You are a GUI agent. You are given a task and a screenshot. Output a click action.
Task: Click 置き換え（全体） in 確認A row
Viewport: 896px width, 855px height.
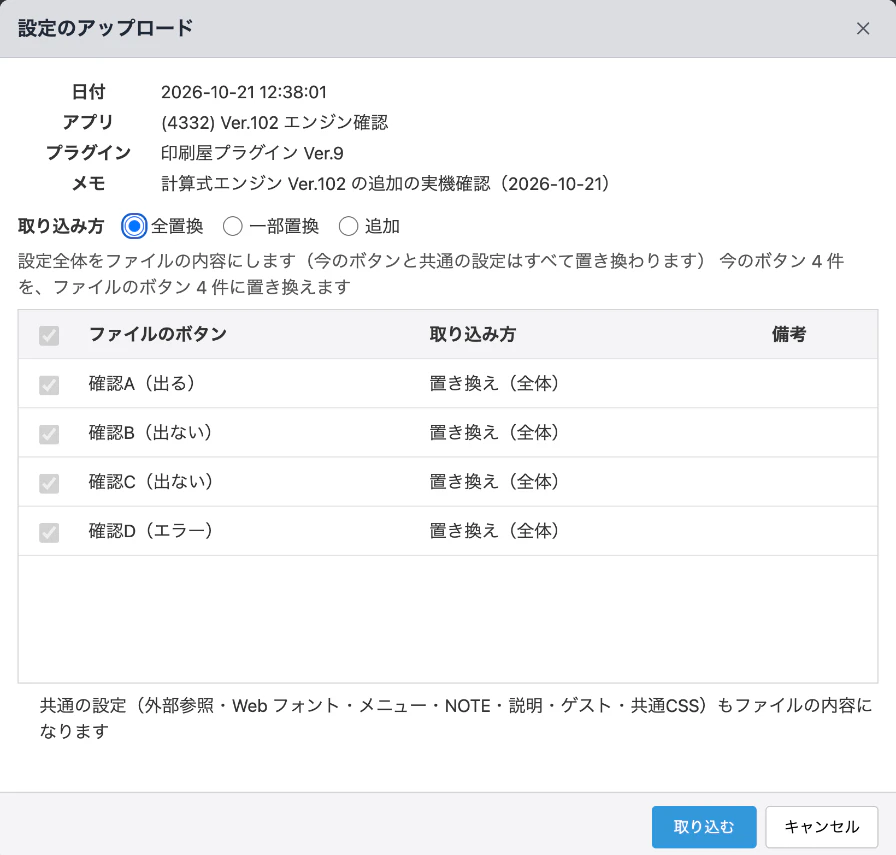[x=494, y=383]
